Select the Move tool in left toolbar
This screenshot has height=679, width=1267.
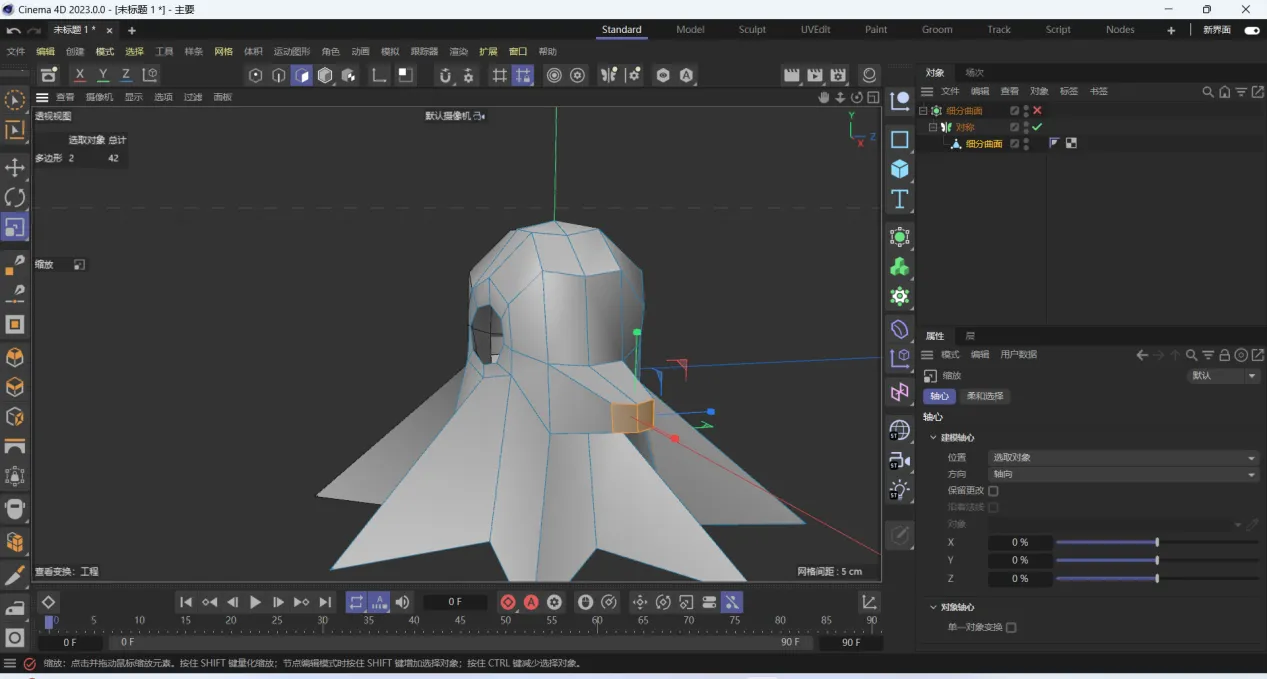15,167
